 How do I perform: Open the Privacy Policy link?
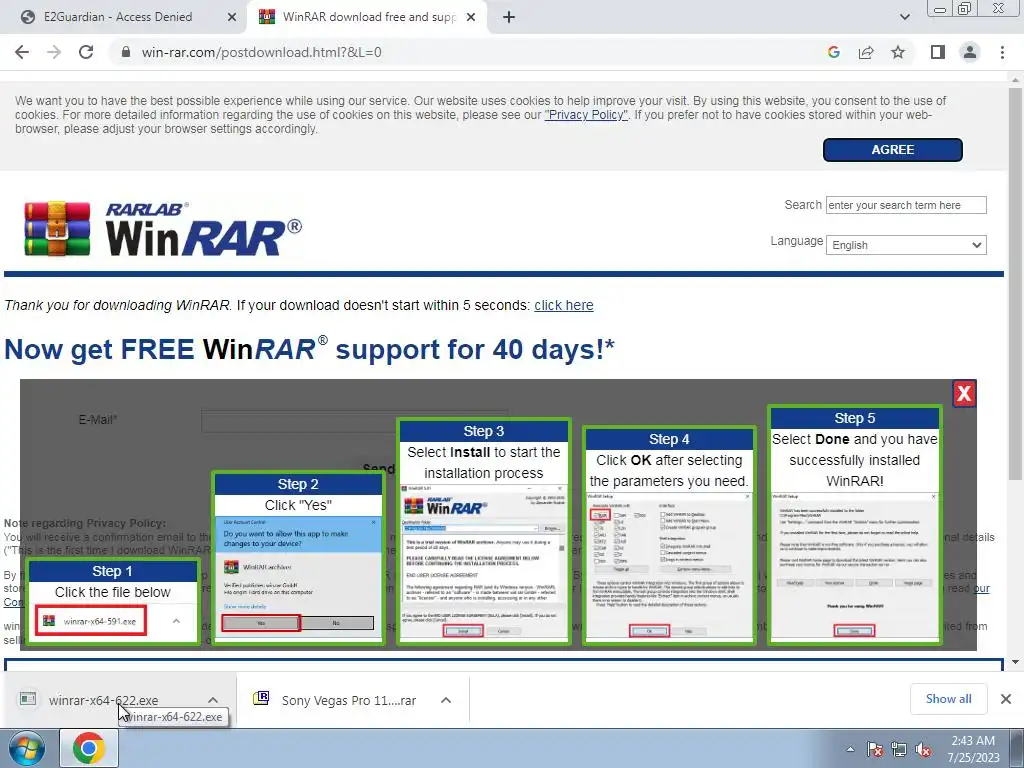(586, 115)
